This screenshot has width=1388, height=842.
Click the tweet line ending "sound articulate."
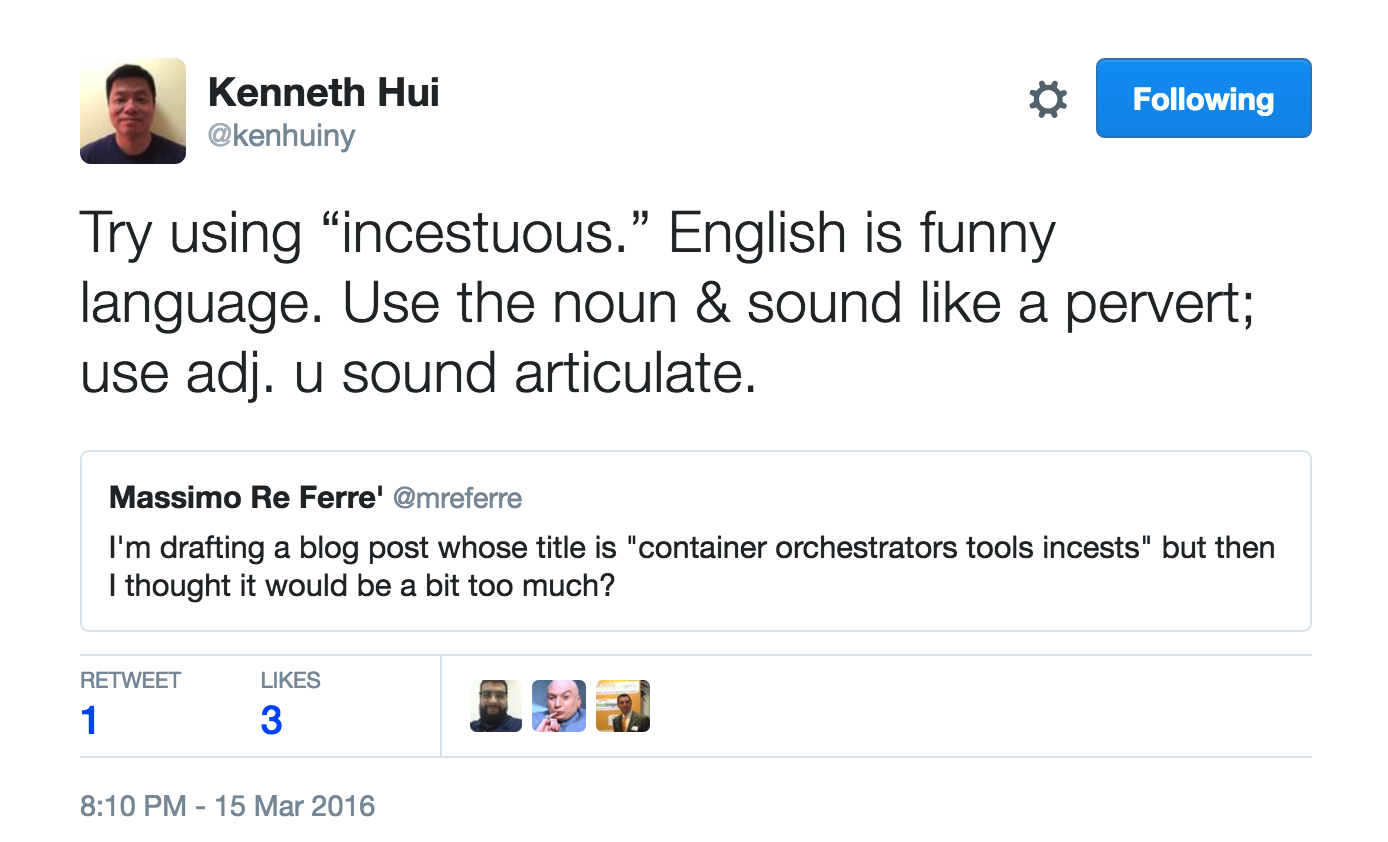coord(418,373)
